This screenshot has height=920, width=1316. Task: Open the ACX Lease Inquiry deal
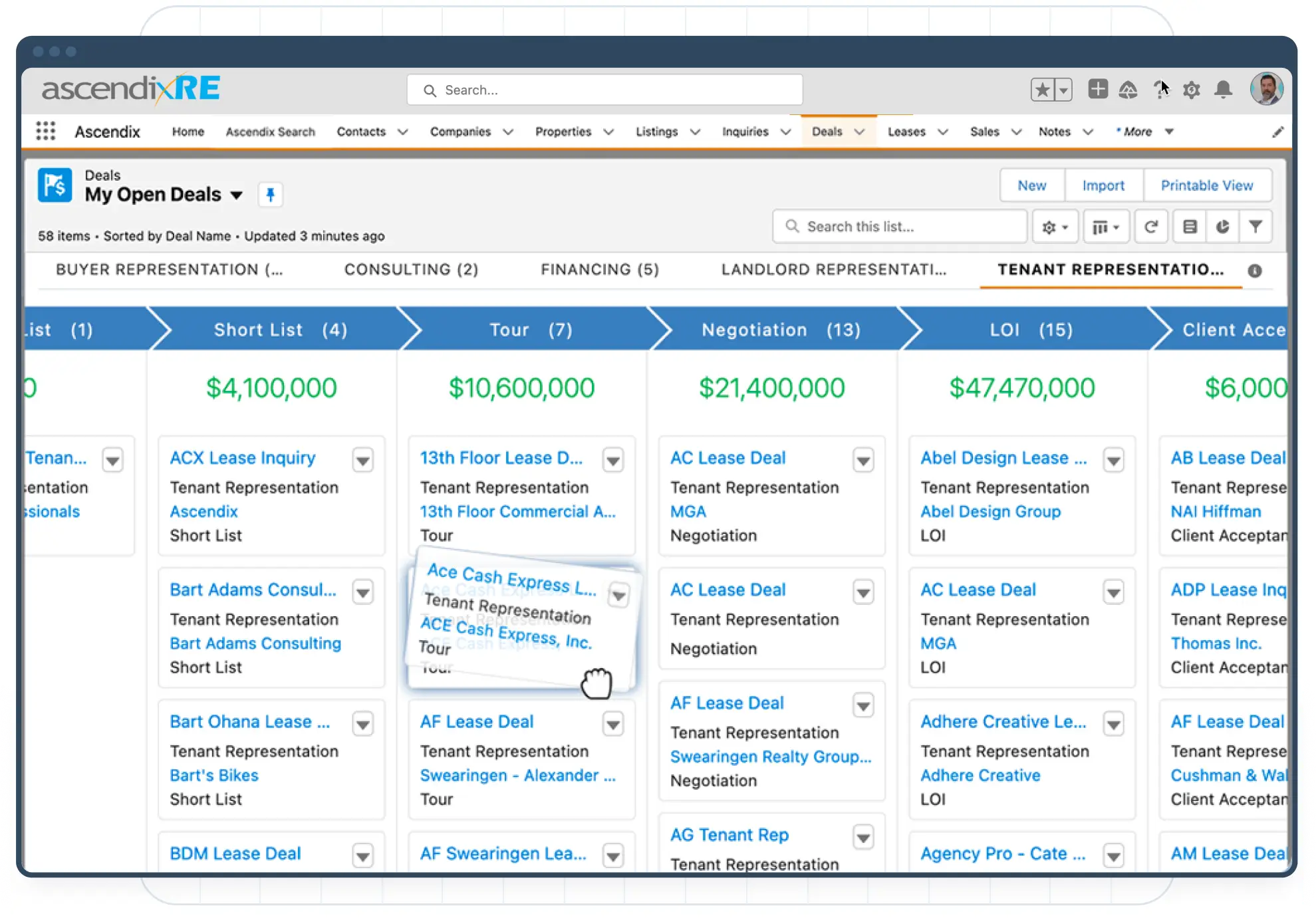click(x=243, y=458)
